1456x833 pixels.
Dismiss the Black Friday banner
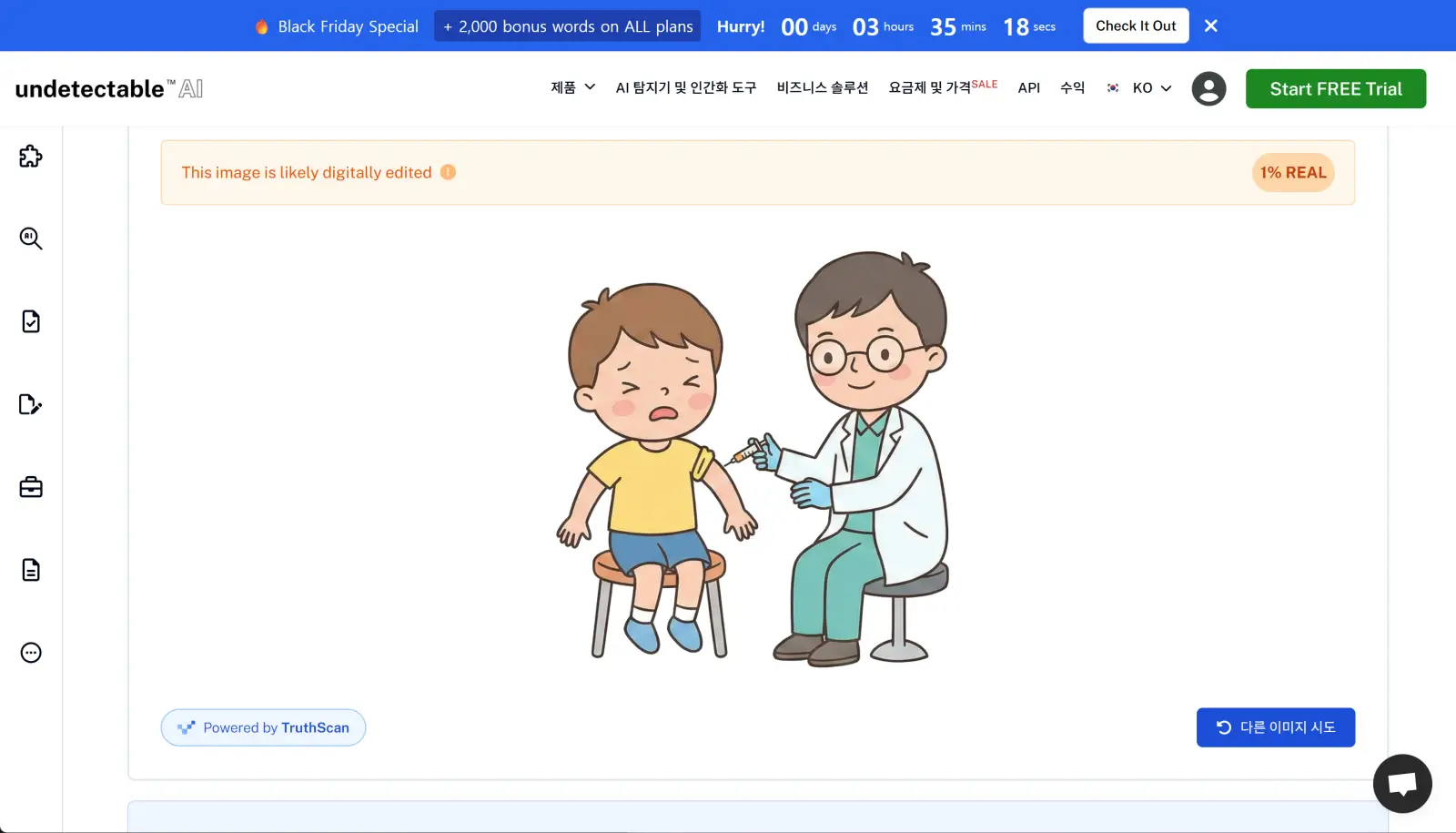point(1210,26)
